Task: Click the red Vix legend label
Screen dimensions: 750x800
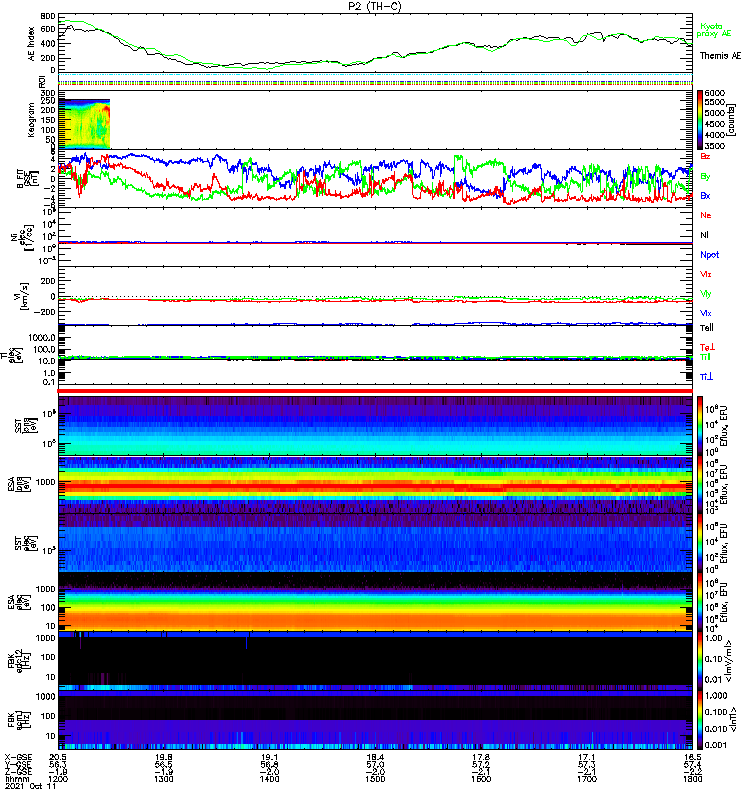Action: (x=706, y=274)
